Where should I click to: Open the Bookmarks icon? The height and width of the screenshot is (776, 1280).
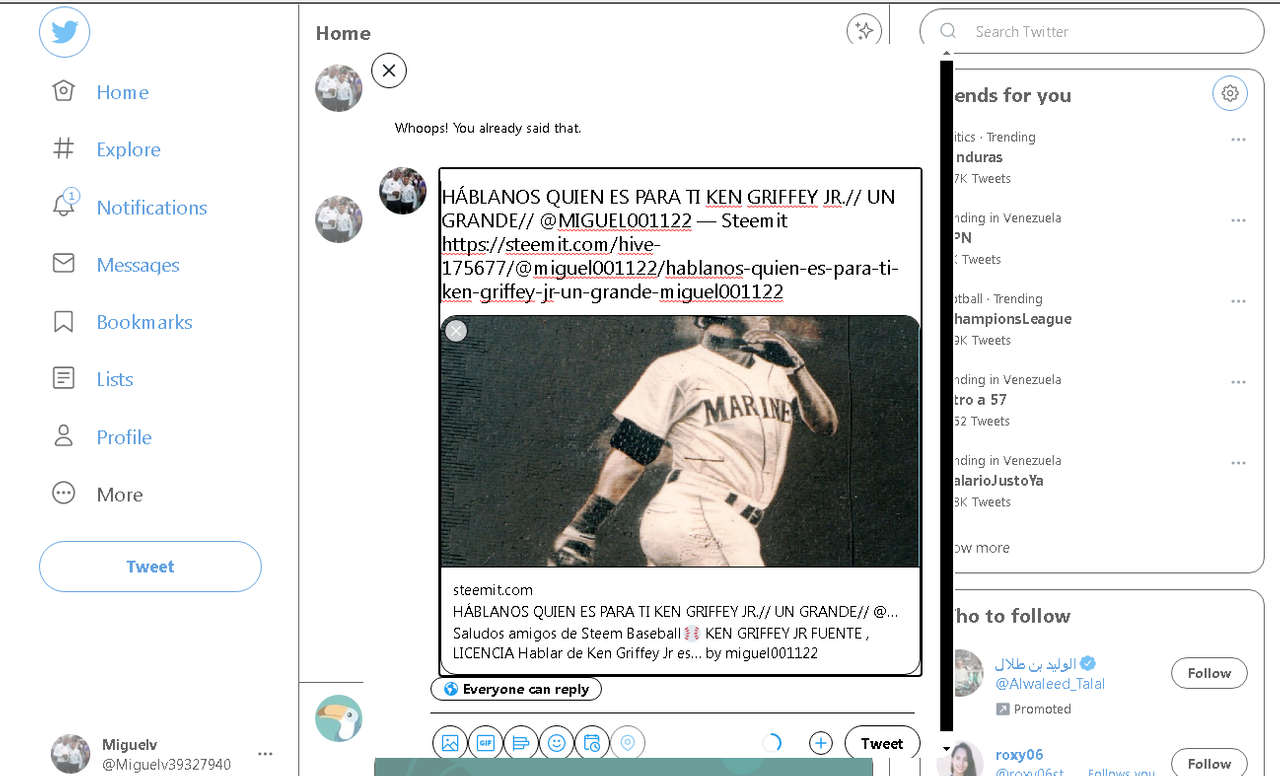pos(63,322)
